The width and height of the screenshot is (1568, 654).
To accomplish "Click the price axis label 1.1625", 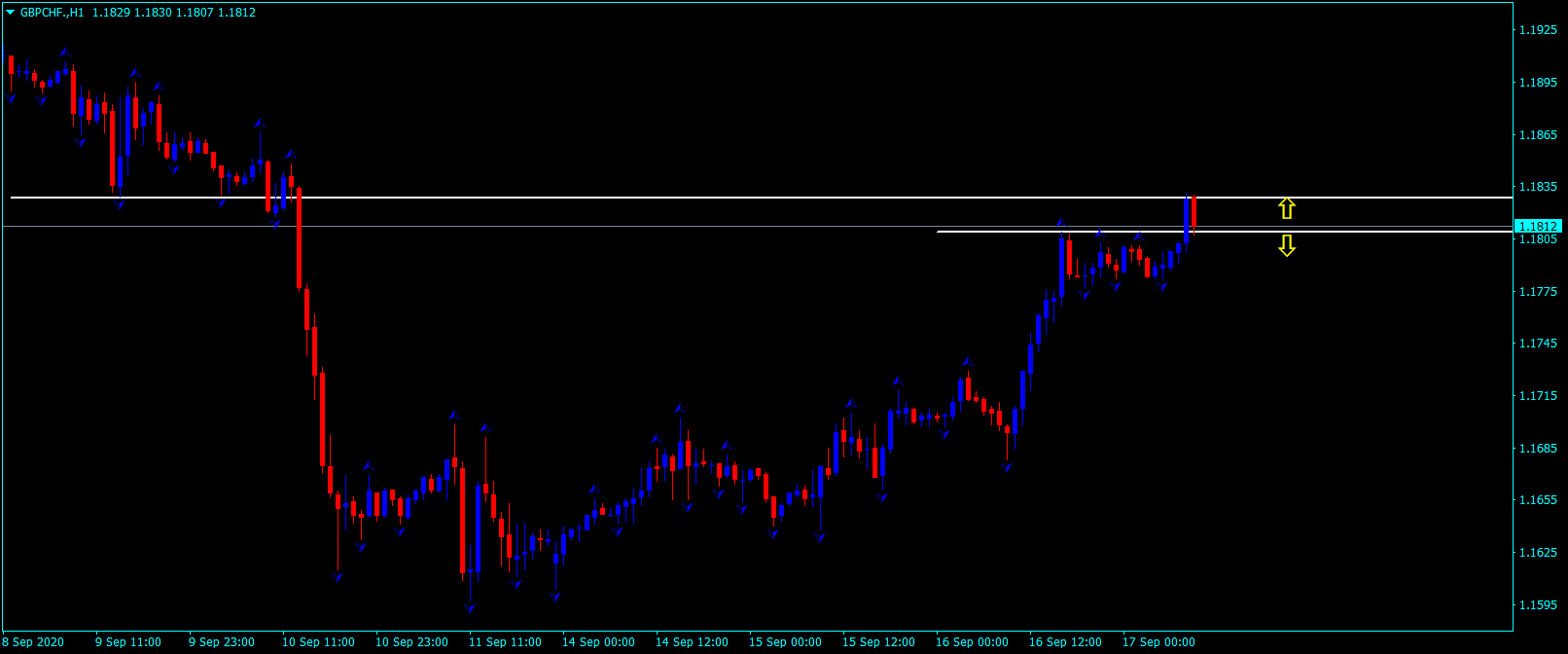I will [x=1538, y=553].
